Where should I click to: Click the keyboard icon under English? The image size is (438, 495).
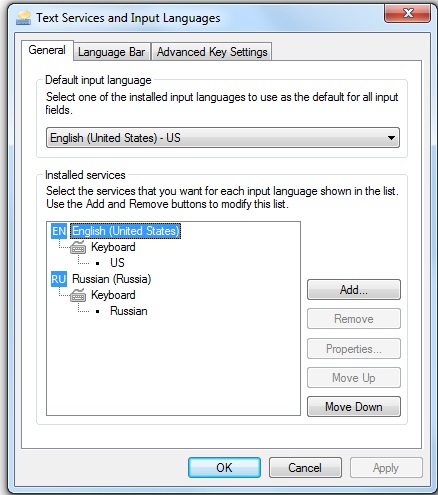point(78,248)
